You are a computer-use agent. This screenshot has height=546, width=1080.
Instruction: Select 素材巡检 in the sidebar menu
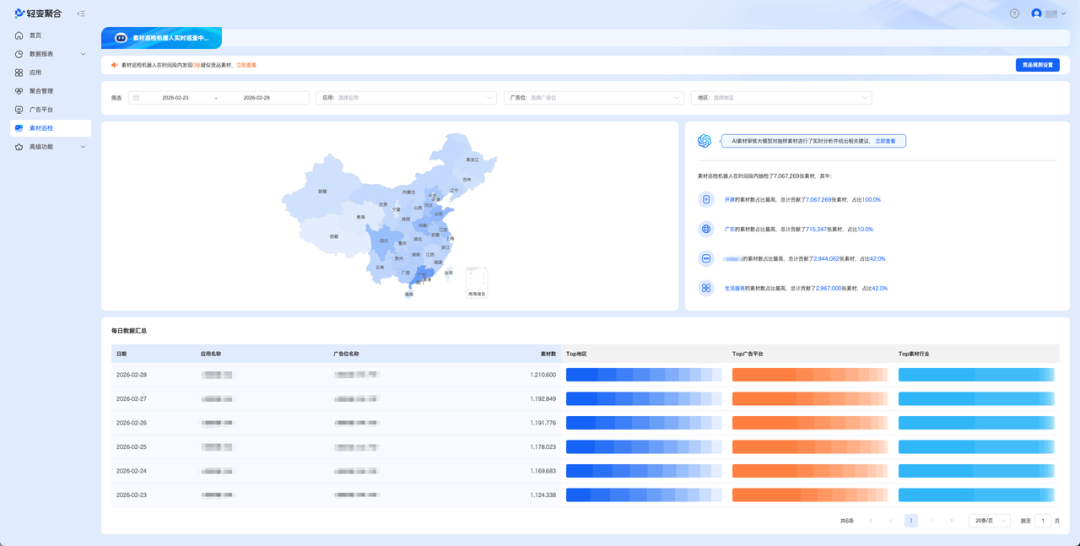(x=50, y=128)
